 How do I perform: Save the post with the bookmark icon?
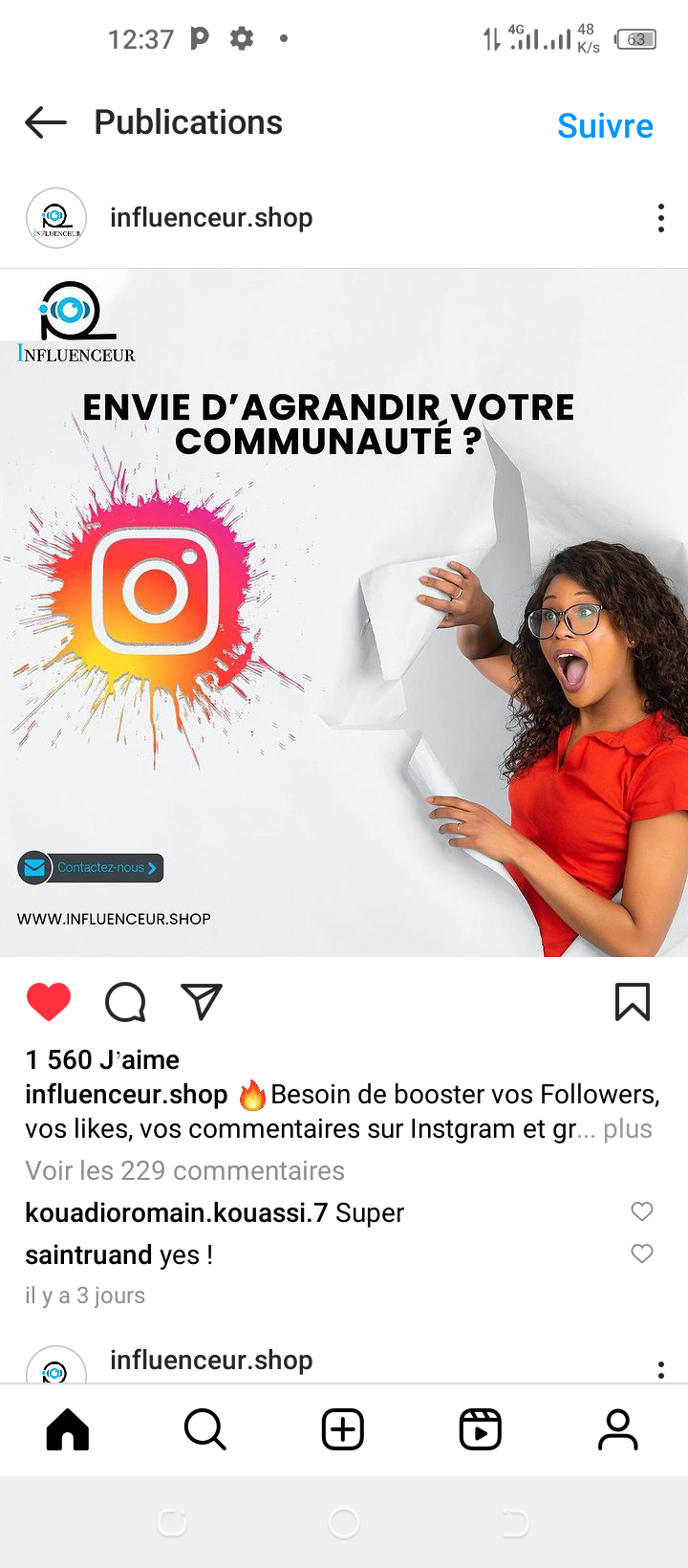click(633, 1002)
